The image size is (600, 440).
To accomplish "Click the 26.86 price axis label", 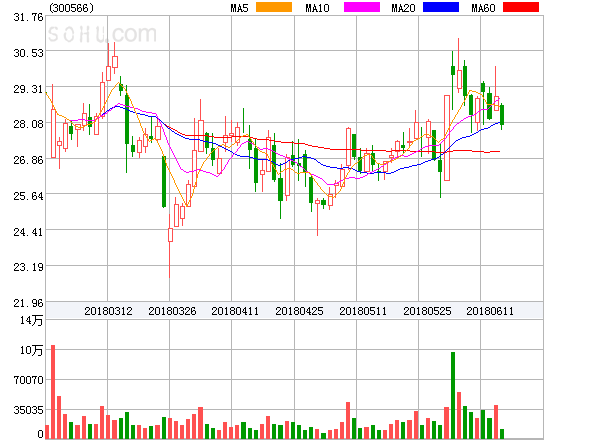I will (28, 160).
